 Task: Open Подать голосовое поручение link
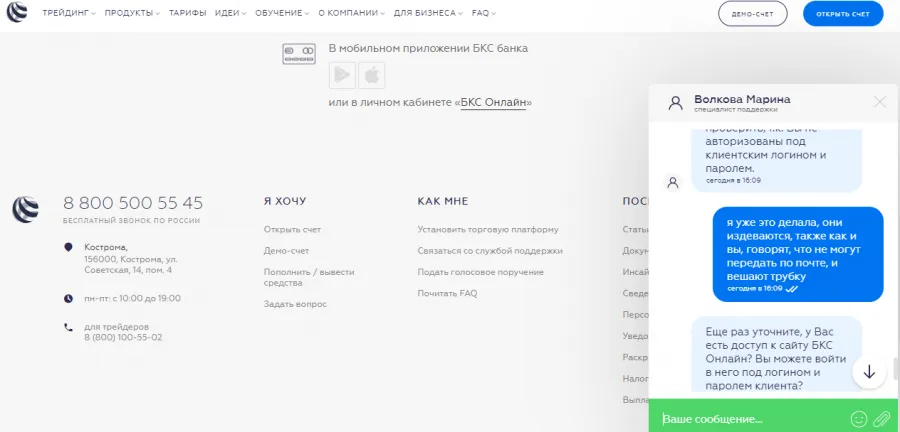click(480, 272)
